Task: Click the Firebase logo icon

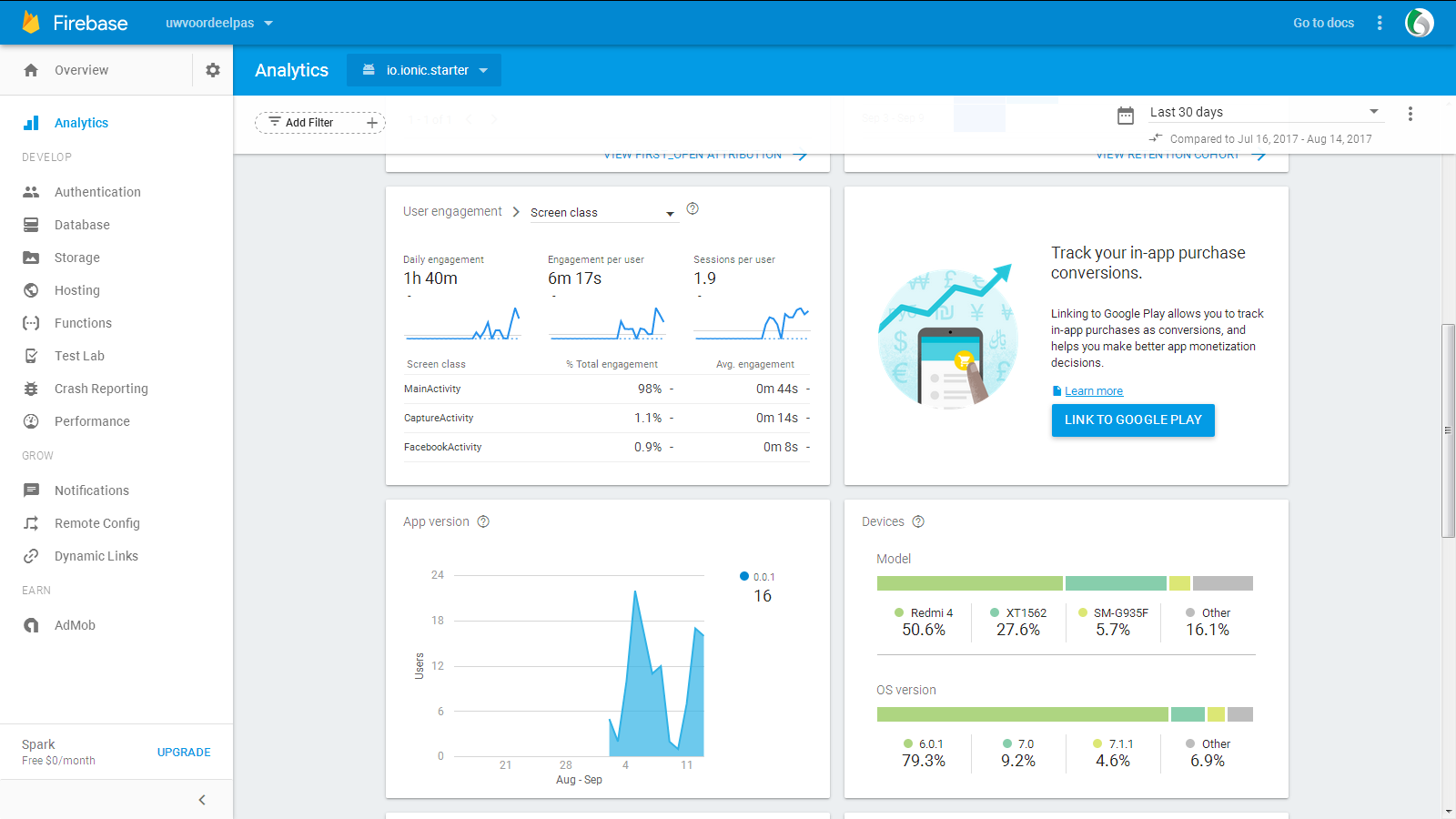Action: coord(31,23)
